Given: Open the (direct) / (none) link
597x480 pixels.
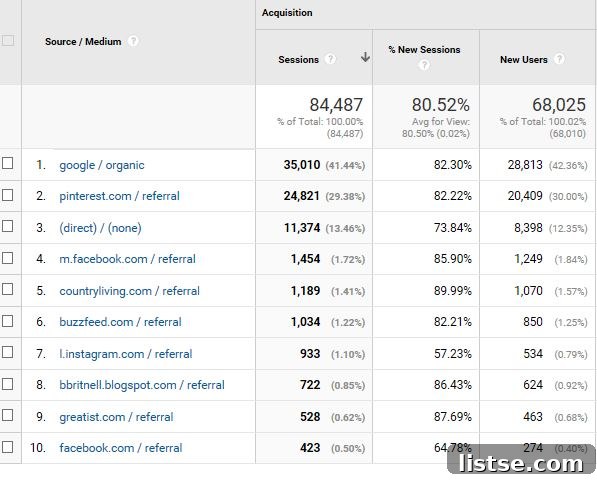Looking at the screenshot, I should 100,228.
